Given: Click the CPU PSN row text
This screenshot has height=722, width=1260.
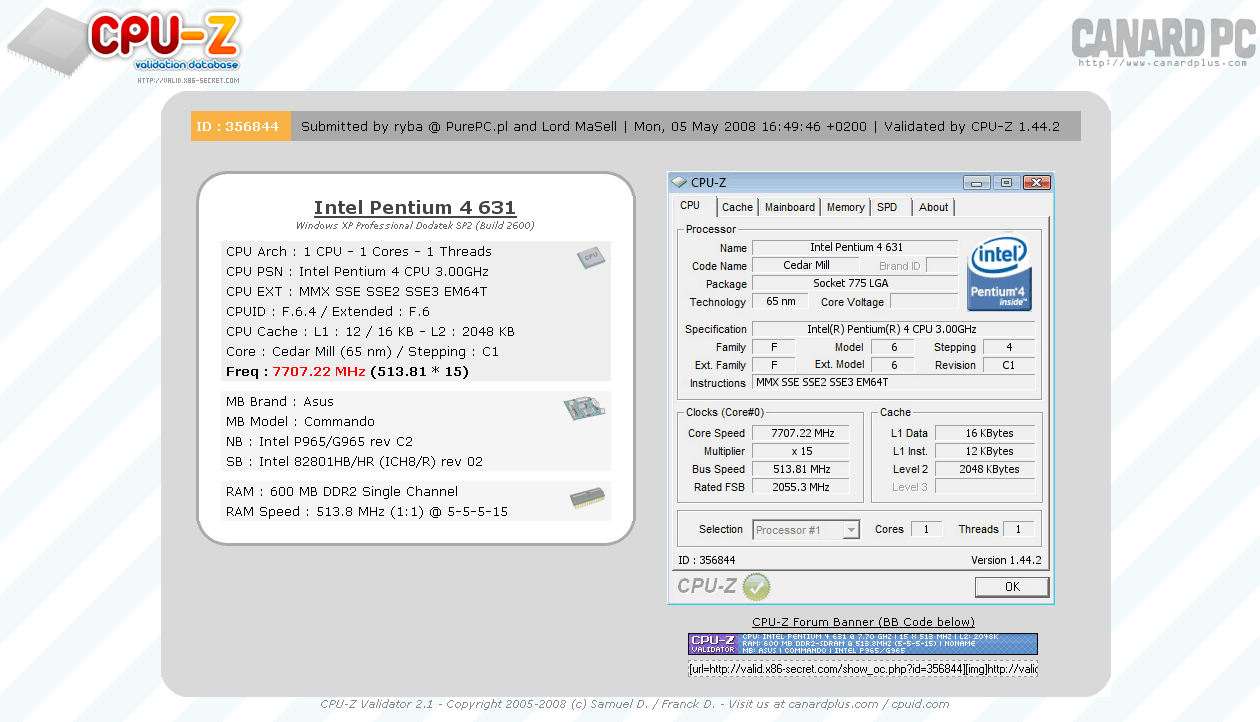Looking at the screenshot, I should coord(357,271).
